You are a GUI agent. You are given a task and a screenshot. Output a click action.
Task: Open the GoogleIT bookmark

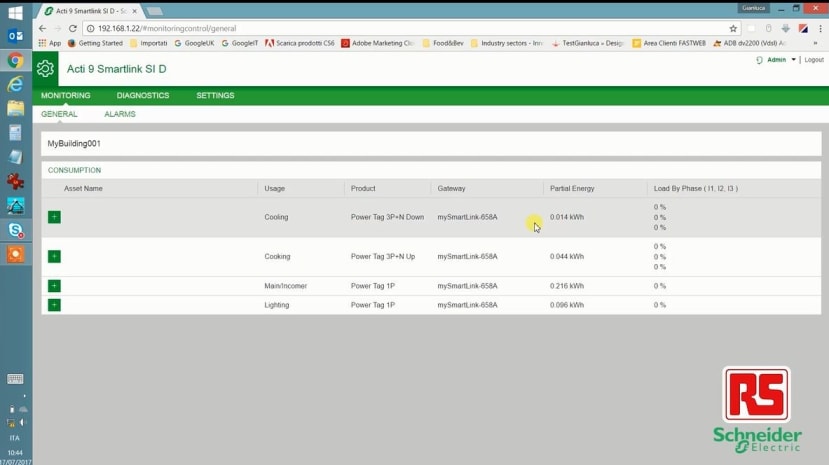pos(240,43)
